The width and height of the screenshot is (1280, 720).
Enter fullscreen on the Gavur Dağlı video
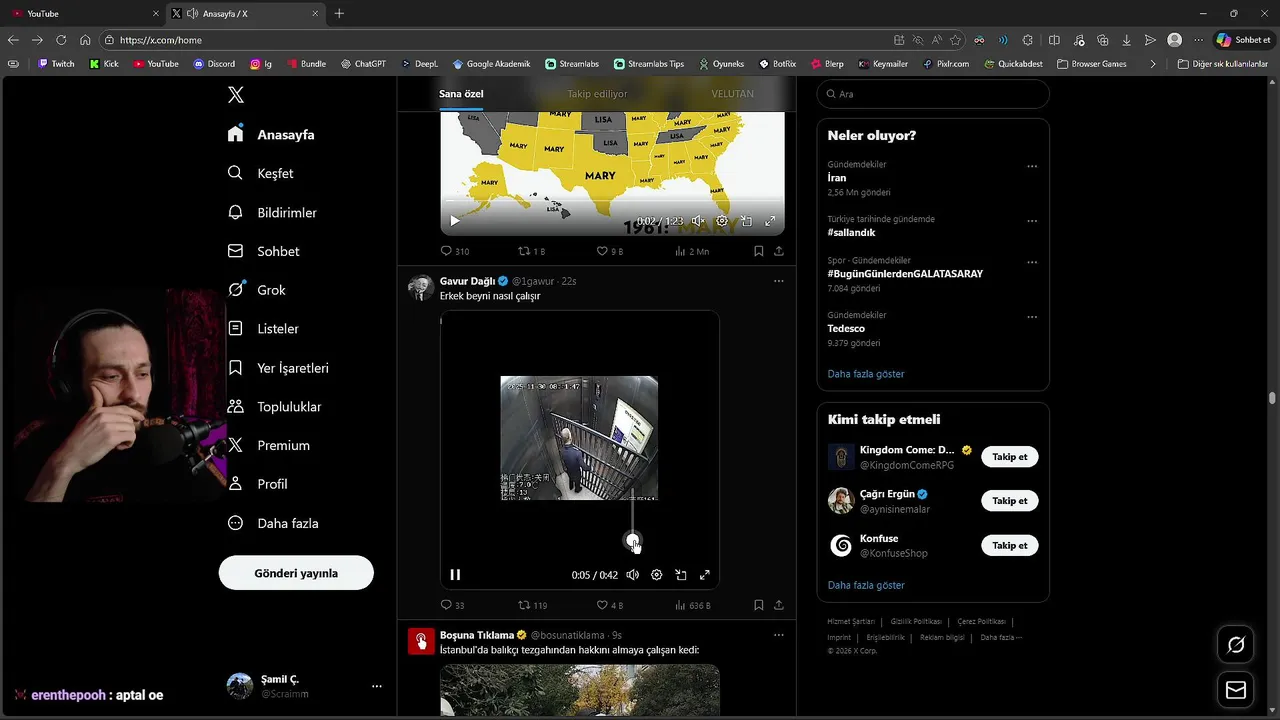pos(705,575)
